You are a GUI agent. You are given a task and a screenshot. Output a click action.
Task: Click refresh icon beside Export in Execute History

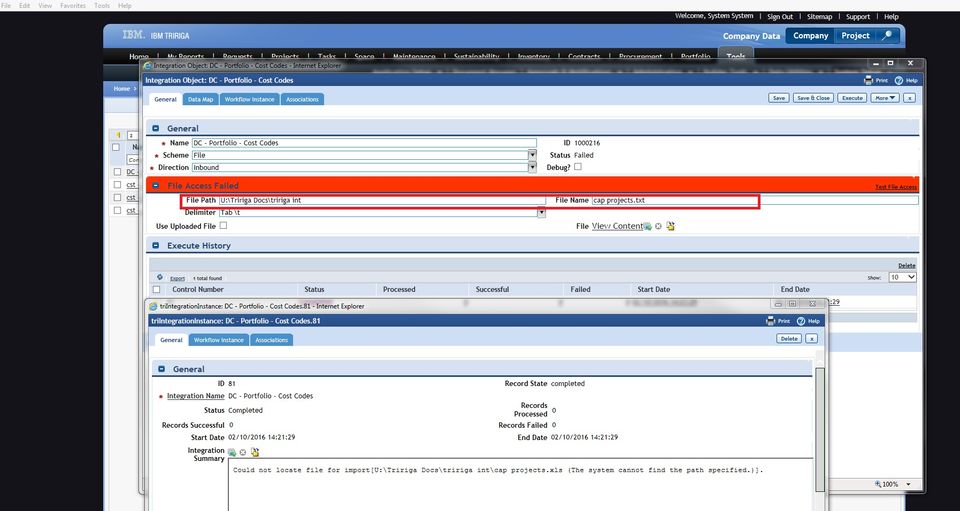point(160,277)
